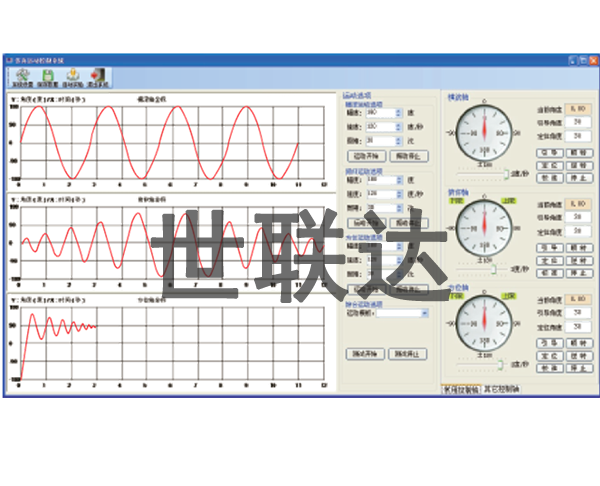Click the azimuth axis upper limit indicator
Screen dimensions: 600x486
509,296
